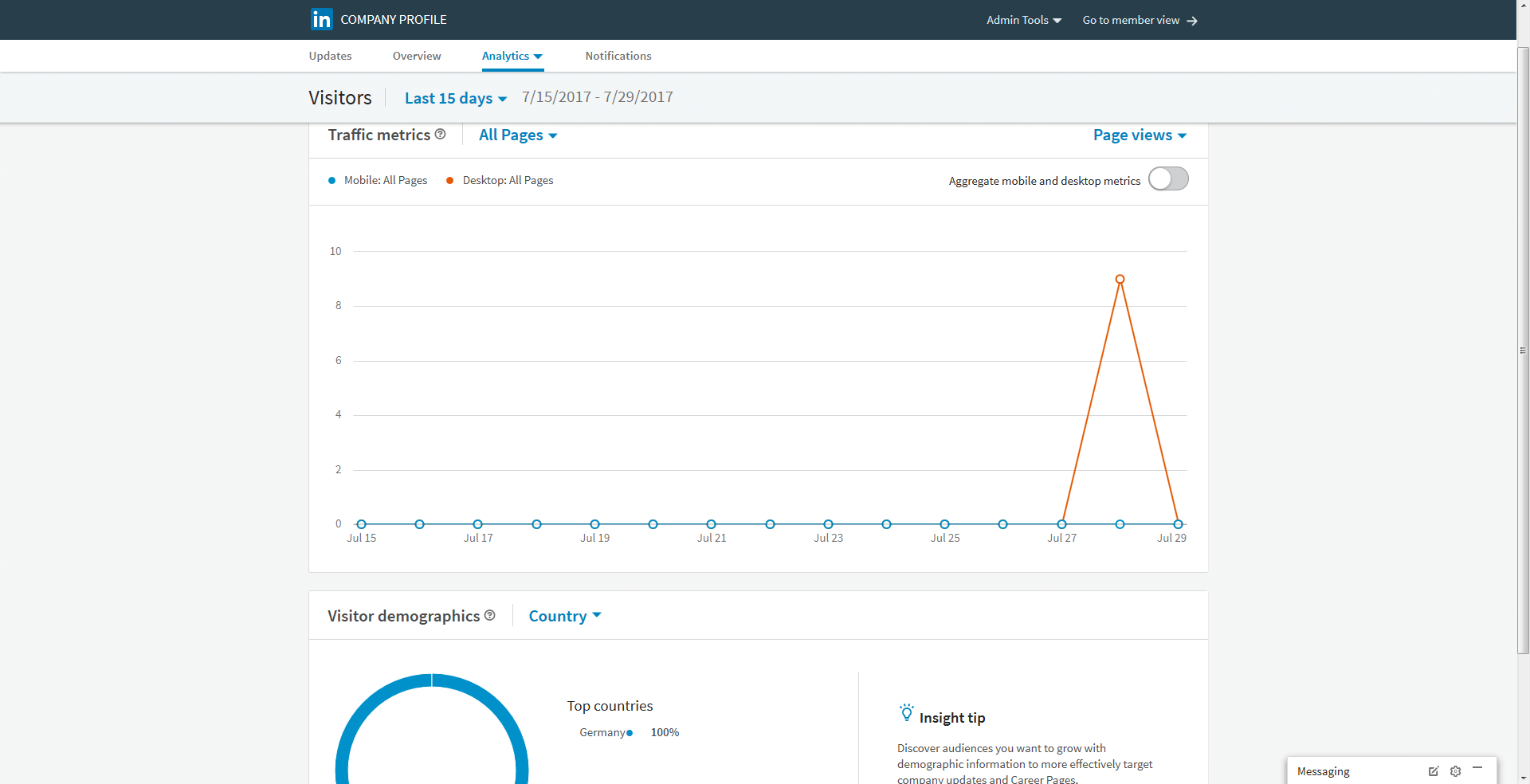
Task: Click the Traffic metrics help icon
Action: [440, 135]
